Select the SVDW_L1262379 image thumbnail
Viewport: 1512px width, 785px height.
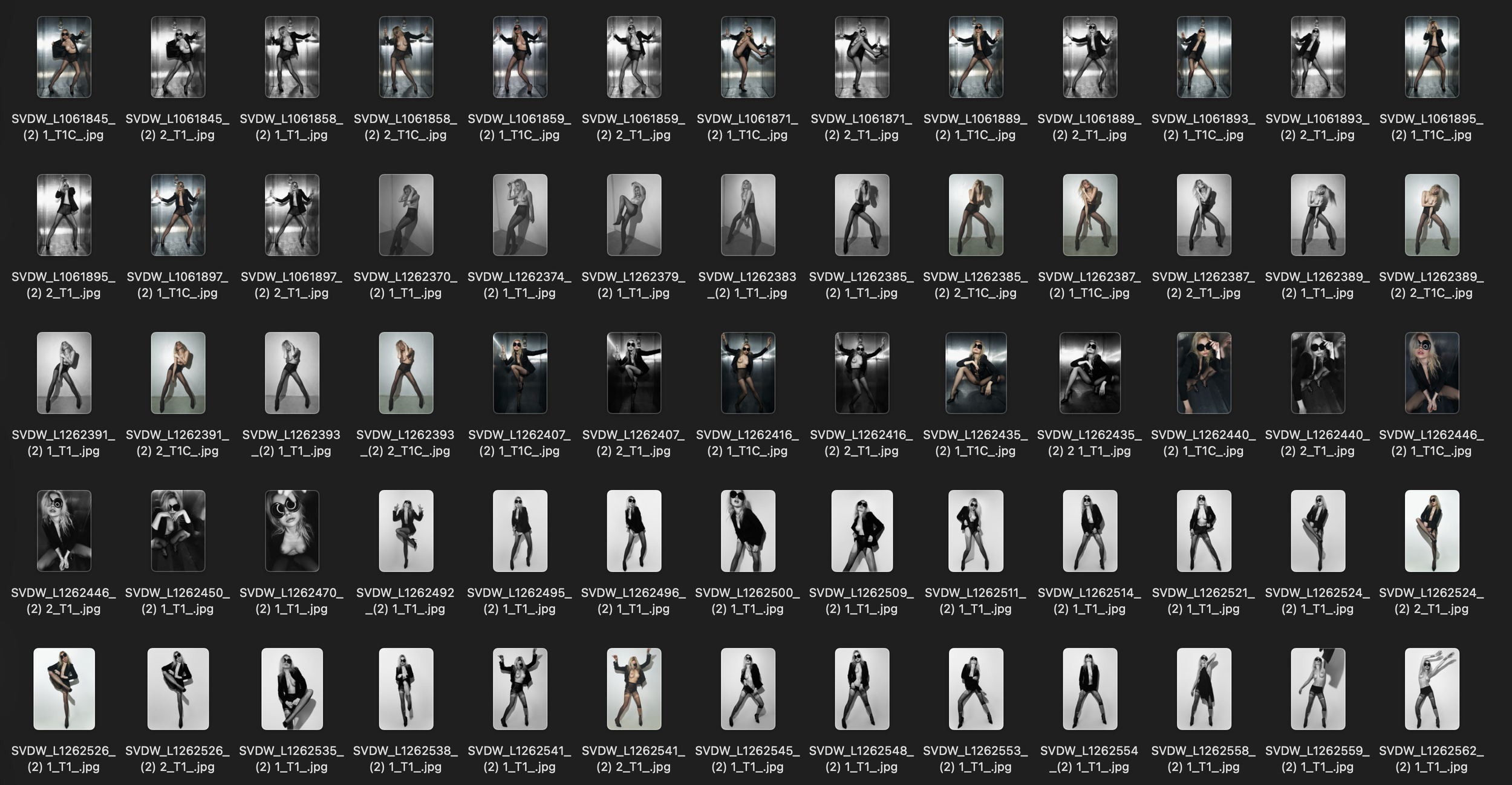634,215
